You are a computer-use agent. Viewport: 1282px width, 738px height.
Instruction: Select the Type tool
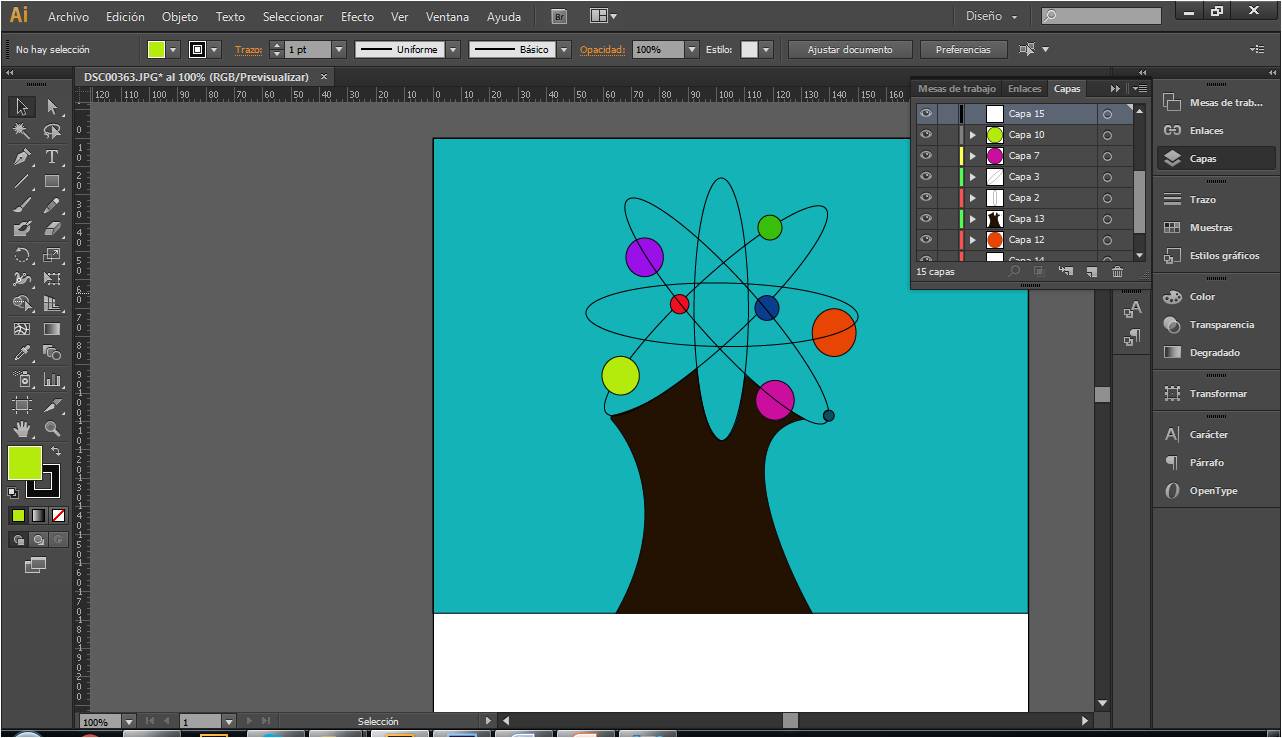(x=52, y=157)
